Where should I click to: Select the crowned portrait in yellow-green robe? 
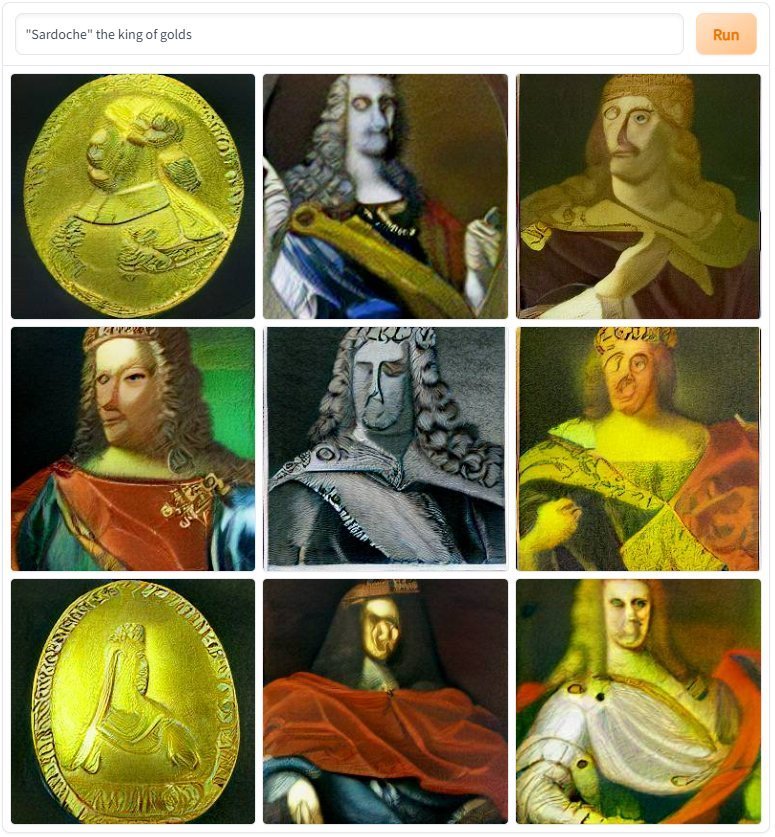tap(638, 449)
